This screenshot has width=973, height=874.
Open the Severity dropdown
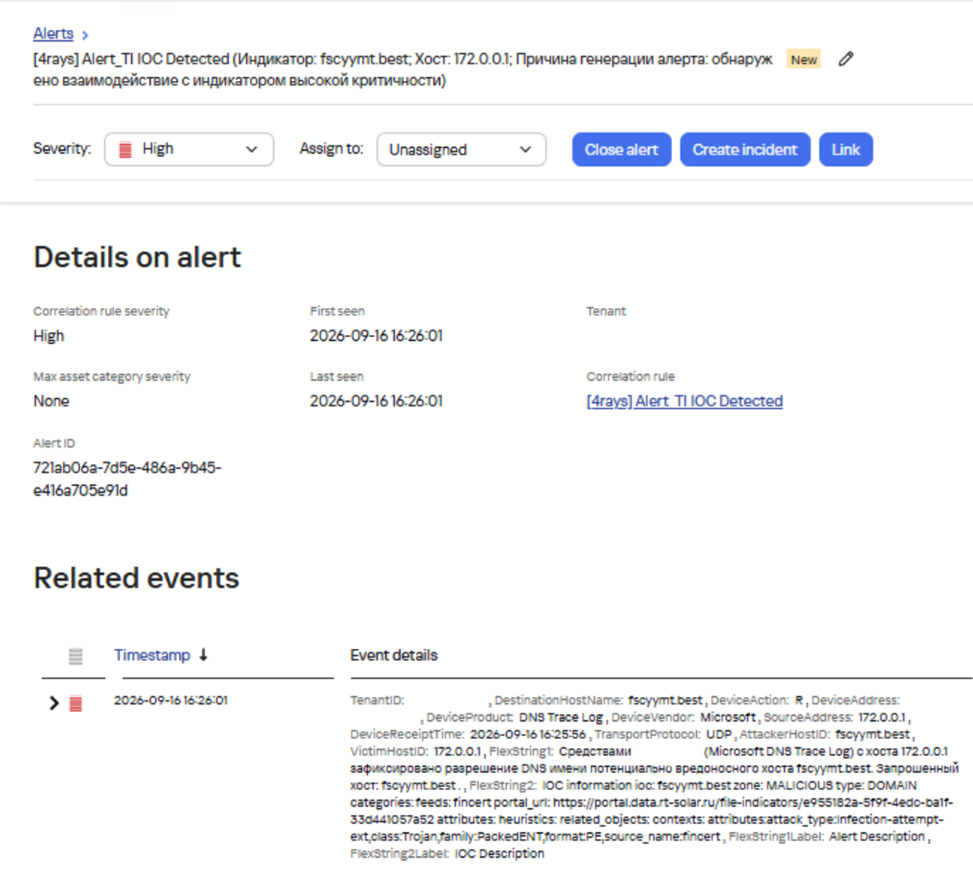(x=189, y=150)
